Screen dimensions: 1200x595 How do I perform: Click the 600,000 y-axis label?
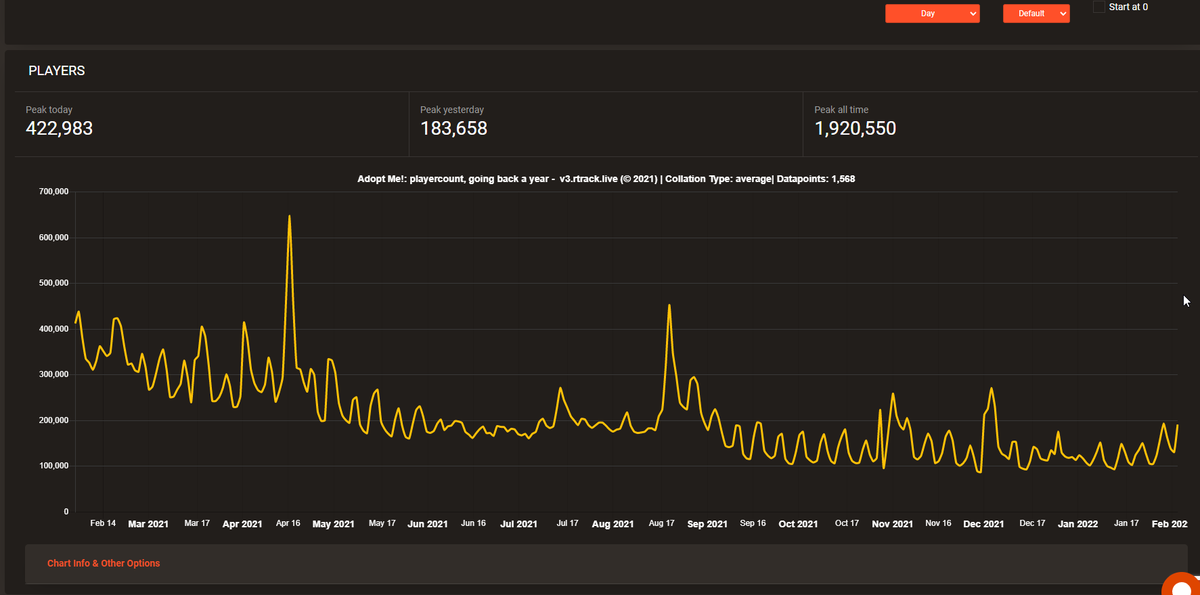click(53, 238)
